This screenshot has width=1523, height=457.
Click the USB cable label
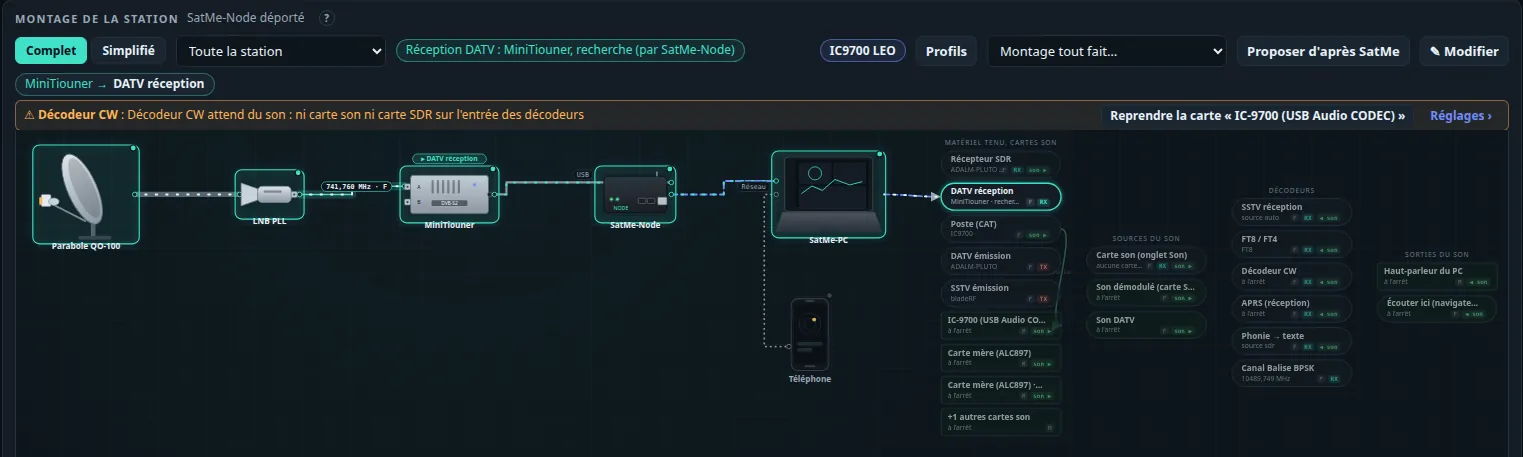click(582, 174)
